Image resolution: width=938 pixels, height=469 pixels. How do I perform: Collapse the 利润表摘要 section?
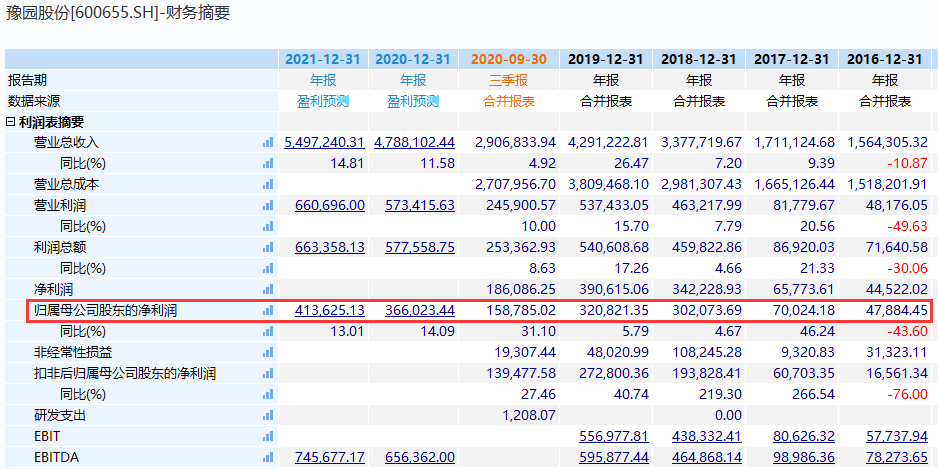pos(11,122)
